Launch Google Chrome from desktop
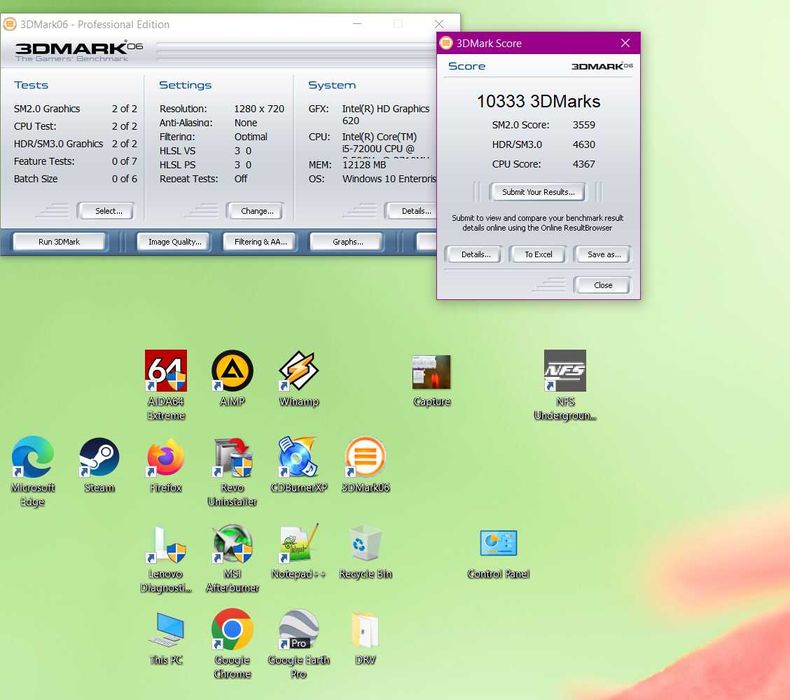The height and width of the screenshot is (700, 790). 232,644
